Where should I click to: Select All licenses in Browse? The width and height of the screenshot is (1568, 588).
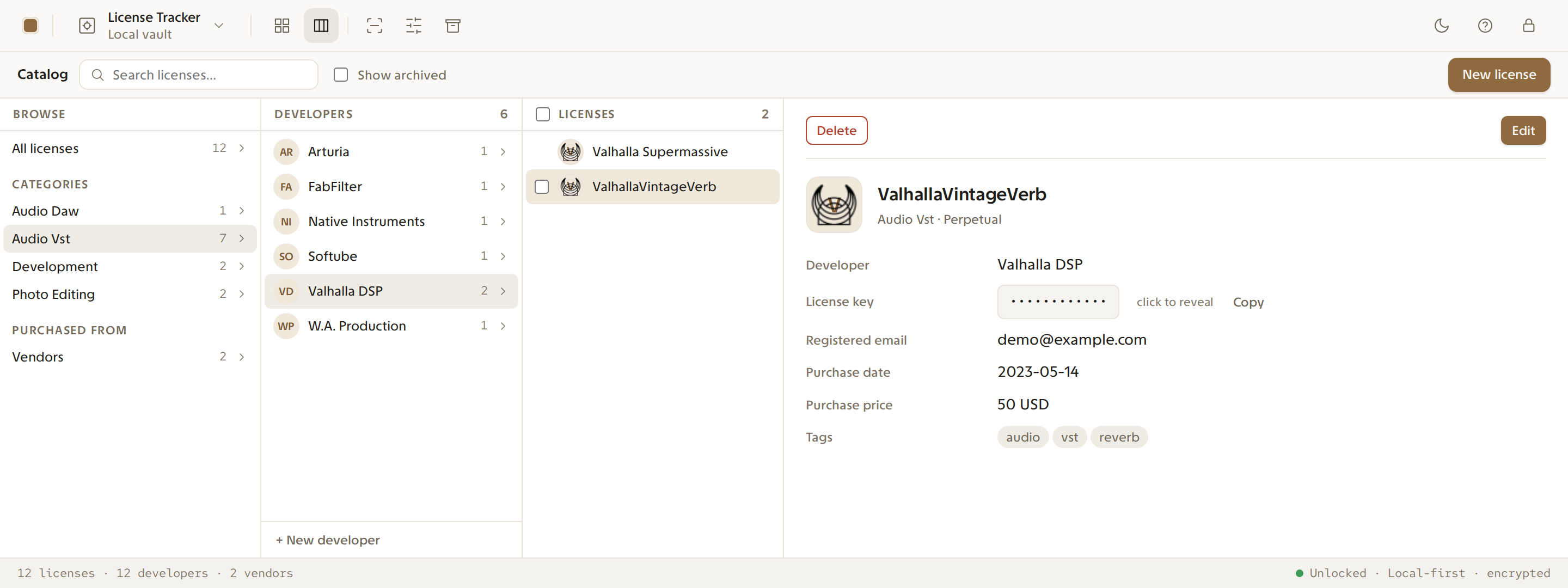tap(130, 149)
